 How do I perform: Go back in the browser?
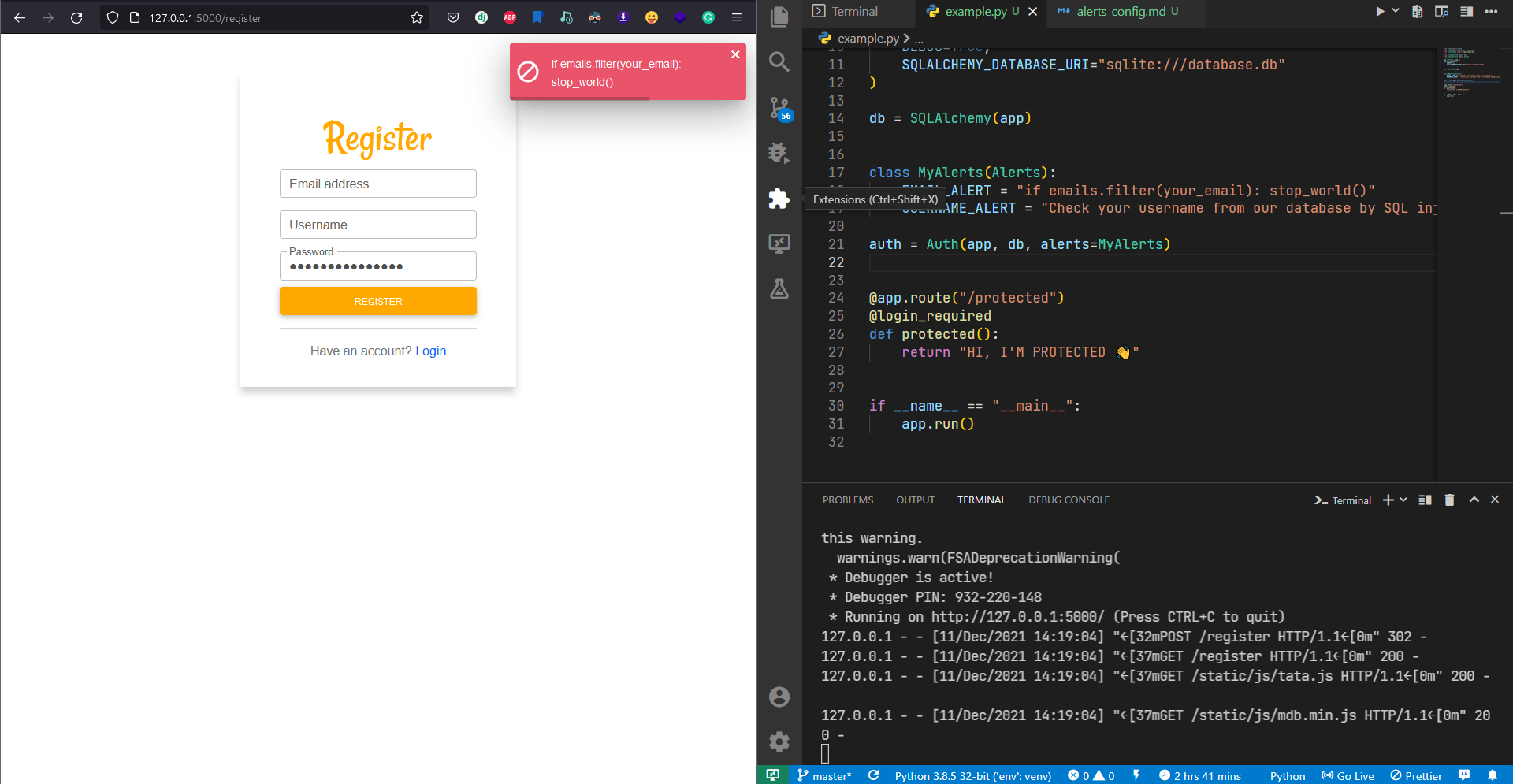(20, 17)
